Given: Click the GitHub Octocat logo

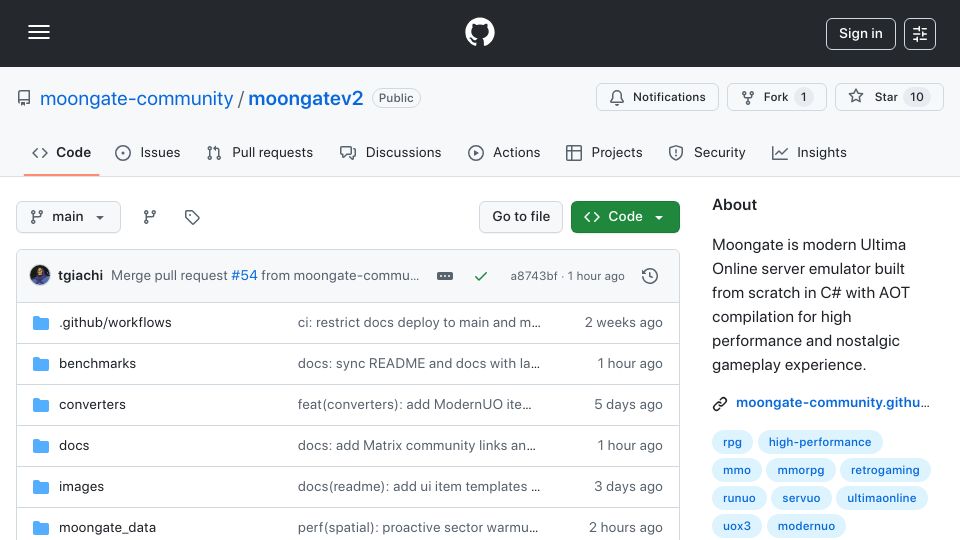Looking at the screenshot, I should coord(479,32).
